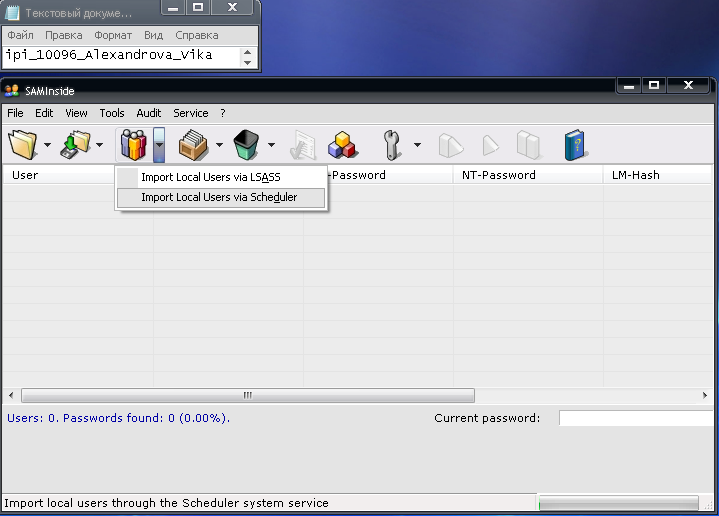Expand the Import registry dropdown arrow
719x516 pixels.
(x=100, y=145)
